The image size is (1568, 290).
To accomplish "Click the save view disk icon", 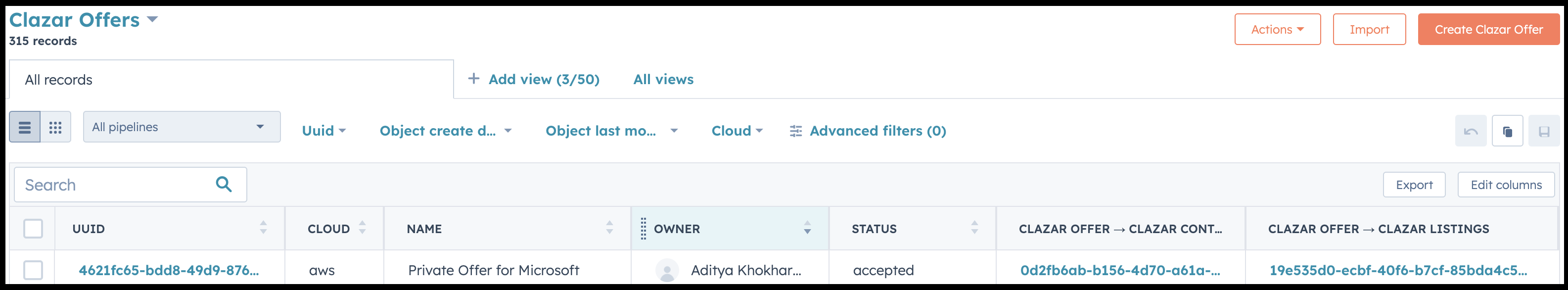I will pyautogui.click(x=1544, y=131).
